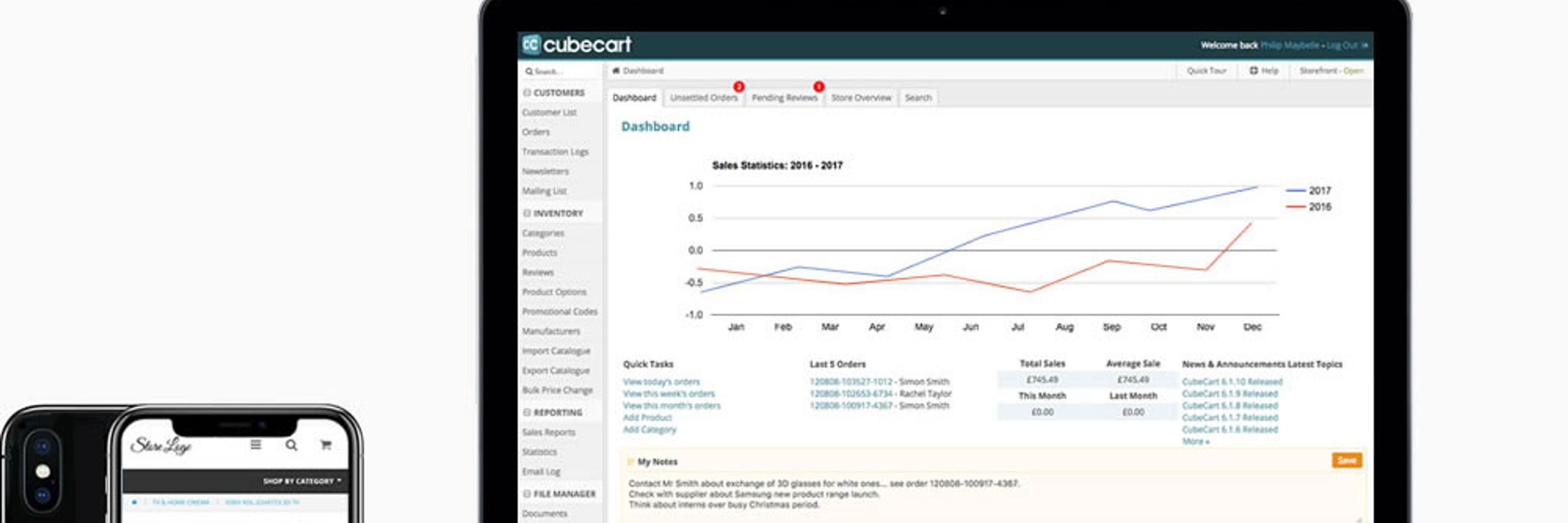The height and width of the screenshot is (523, 1568).
Task: Open Newsletters in sidebar
Action: coord(545,172)
